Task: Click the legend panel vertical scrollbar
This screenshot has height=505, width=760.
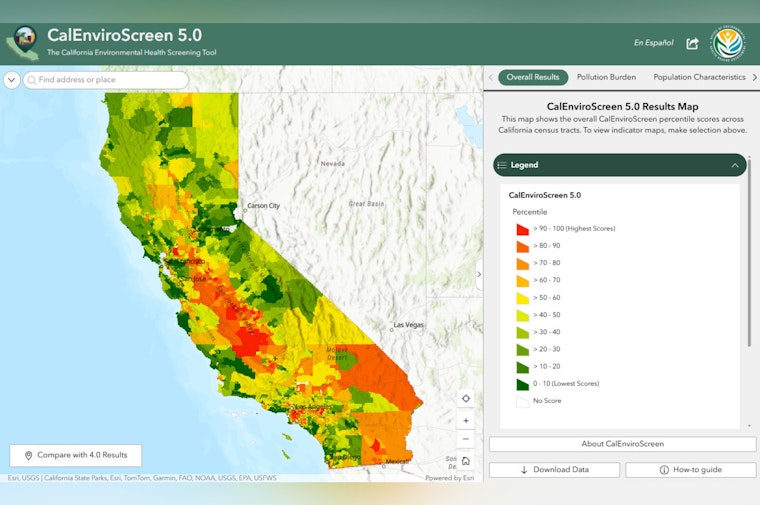Action: tap(750, 252)
